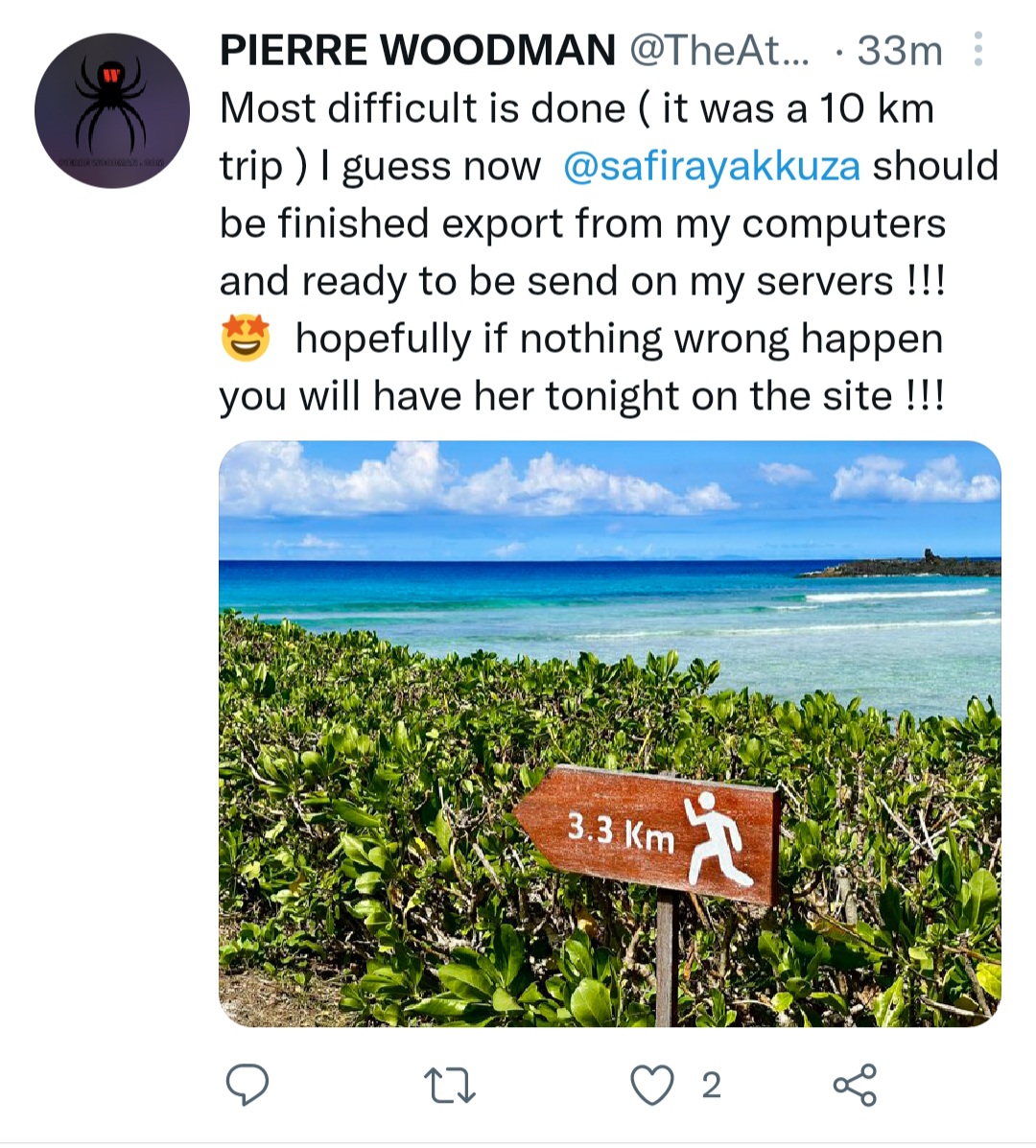Open the spider profile avatar
The height and width of the screenshot is (1148, 1036).
point(112,110)
